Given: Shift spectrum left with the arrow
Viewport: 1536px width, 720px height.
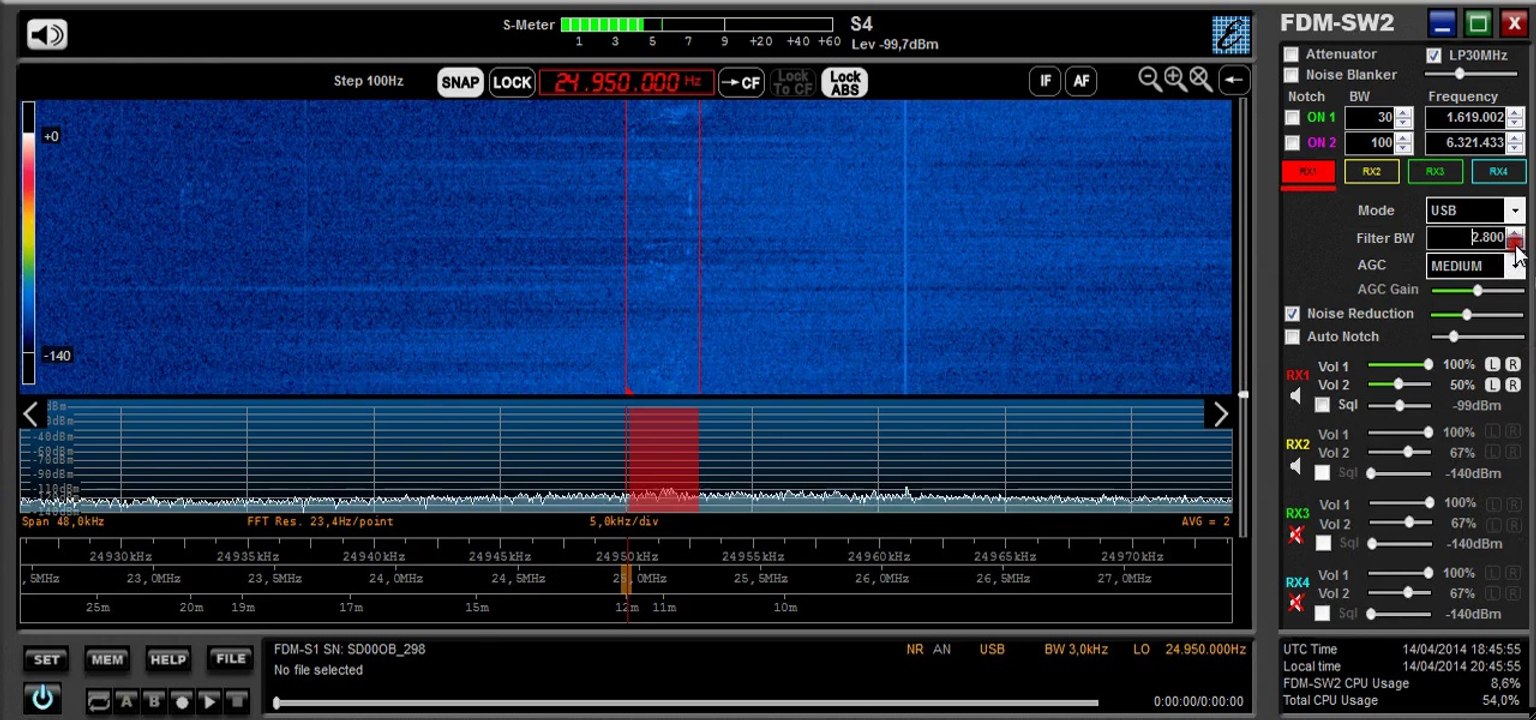Looking at the screenshot, I should pos(31,413).
